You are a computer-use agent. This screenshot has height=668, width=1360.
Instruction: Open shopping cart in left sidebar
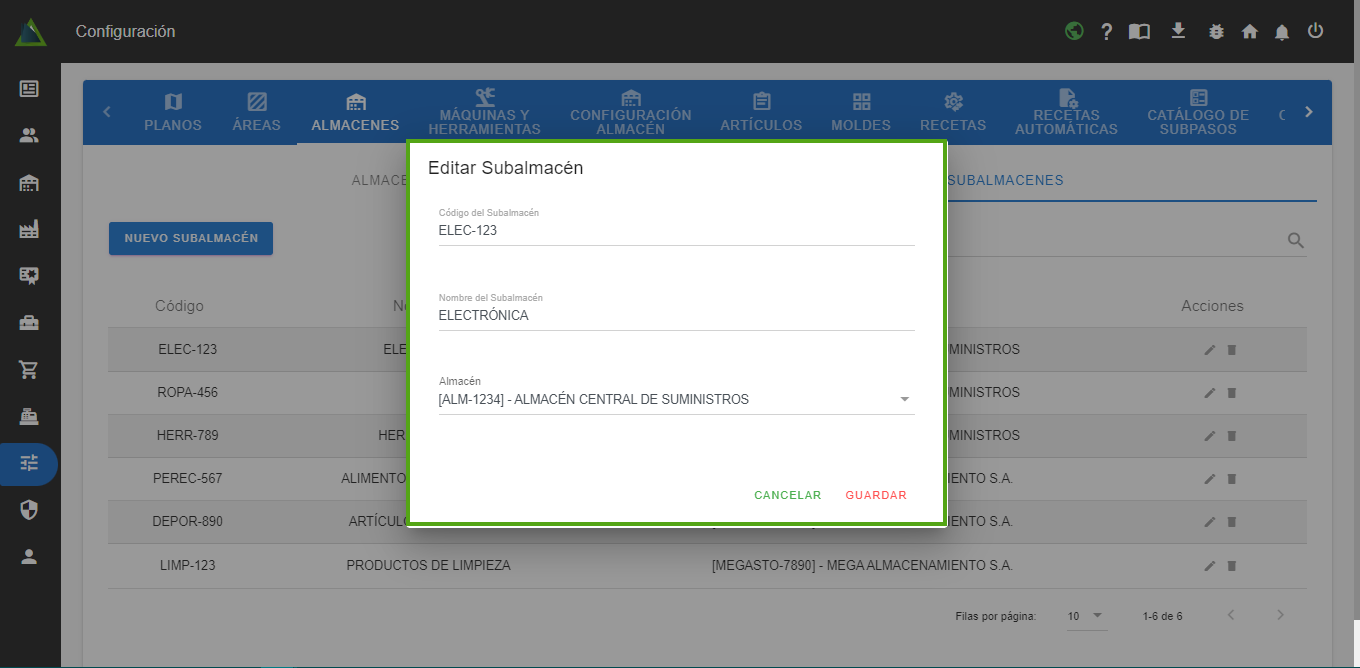(x=29, y=370)
